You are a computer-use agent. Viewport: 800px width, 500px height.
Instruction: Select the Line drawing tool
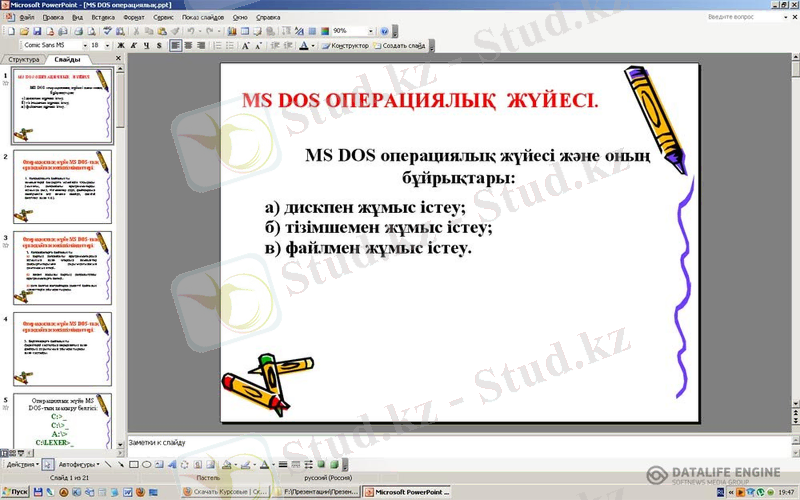pyautogui.click(x=108, y=464)
